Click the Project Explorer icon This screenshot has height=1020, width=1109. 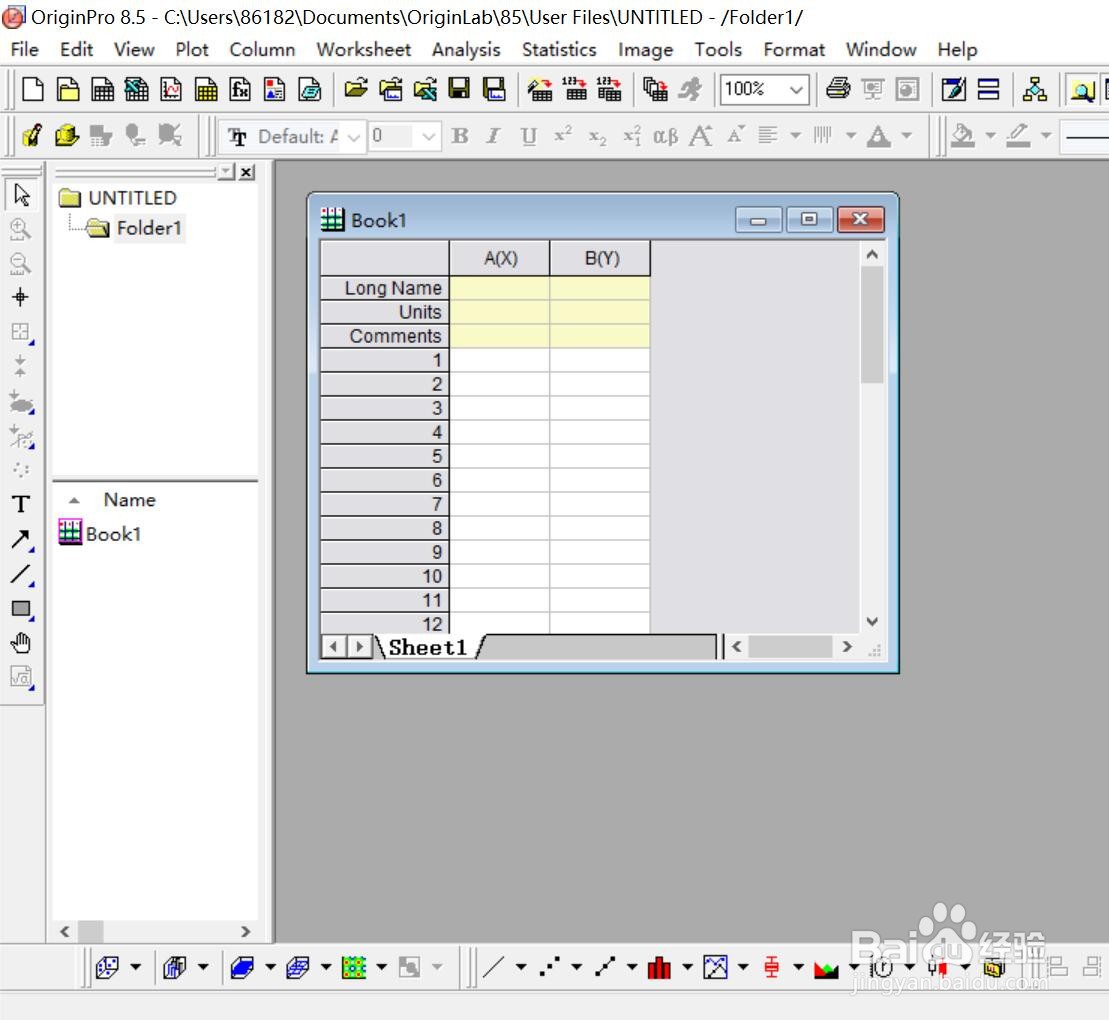point(1082,90)
